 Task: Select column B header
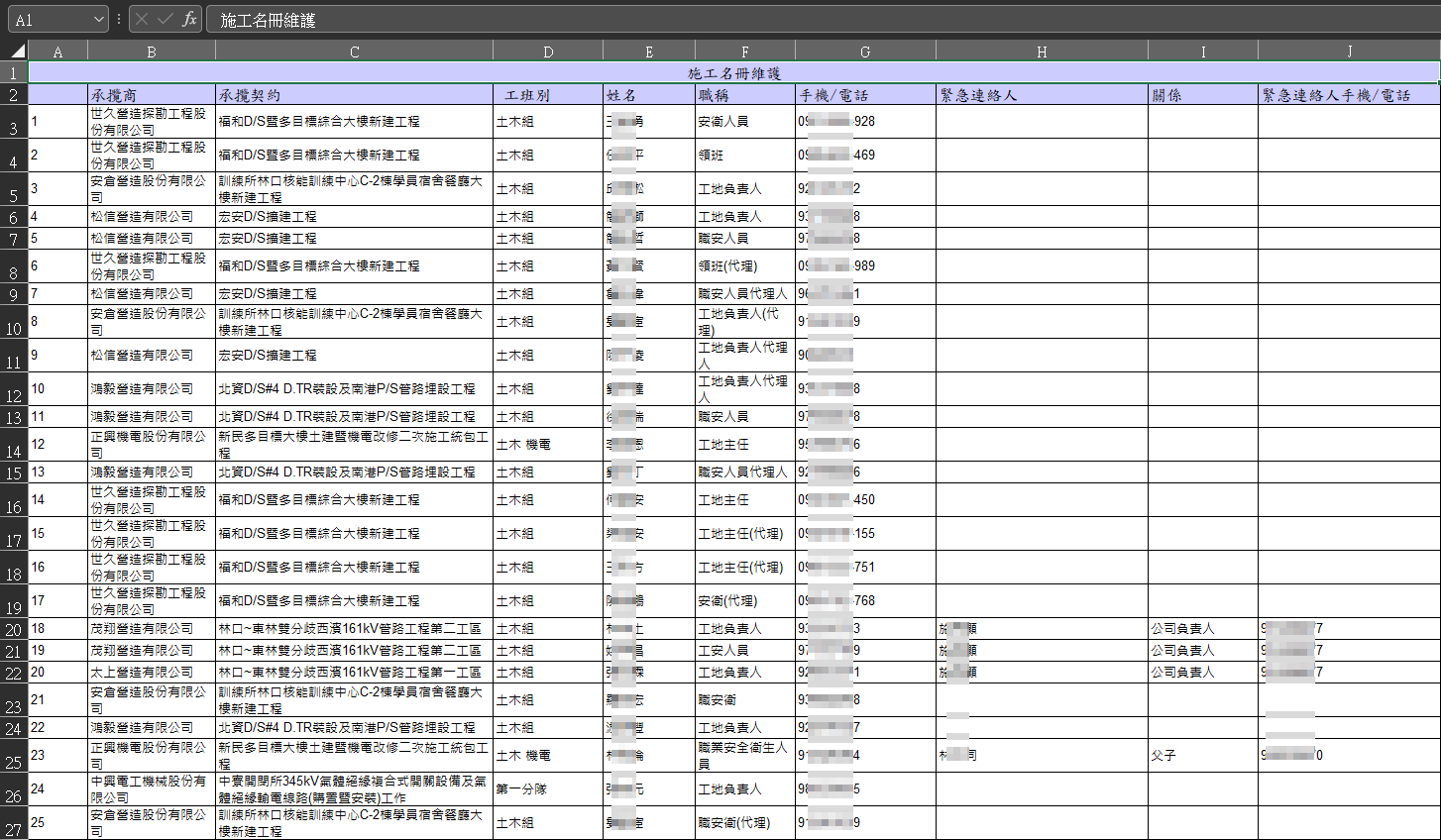pyautogui.click(x=152, y=52)
